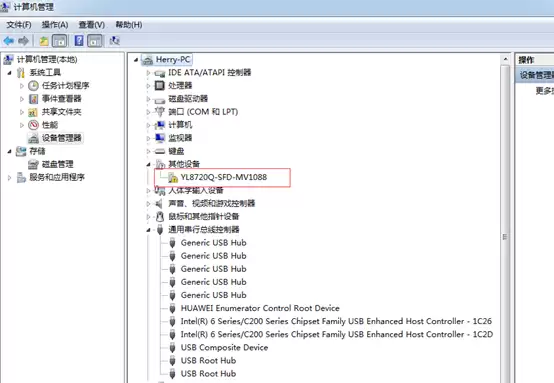Click the Back arrow toolbar icon
The image size is (554, 383).
(x=8, y=41)
